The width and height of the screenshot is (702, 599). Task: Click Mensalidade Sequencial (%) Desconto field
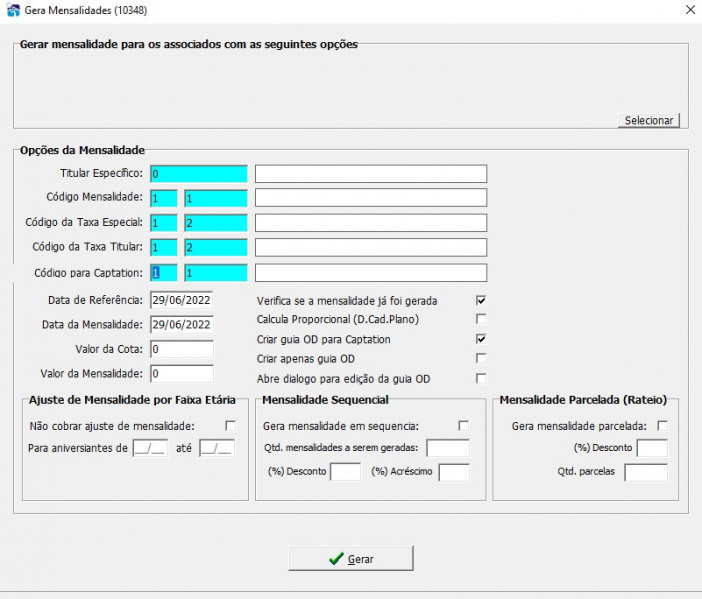click(345, 472)
